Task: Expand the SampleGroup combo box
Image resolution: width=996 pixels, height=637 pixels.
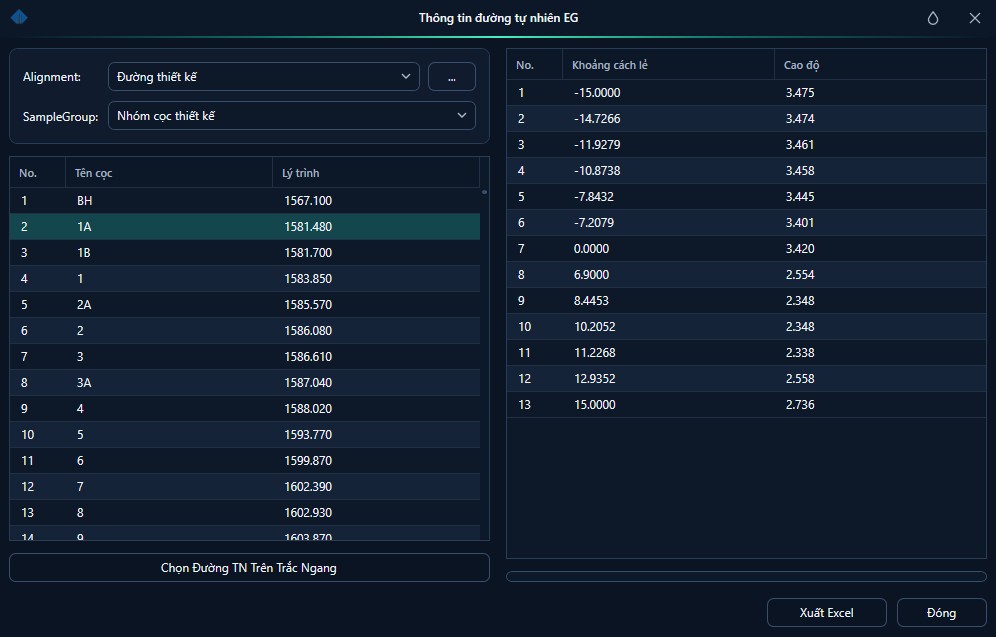Action: click(292, 116)
